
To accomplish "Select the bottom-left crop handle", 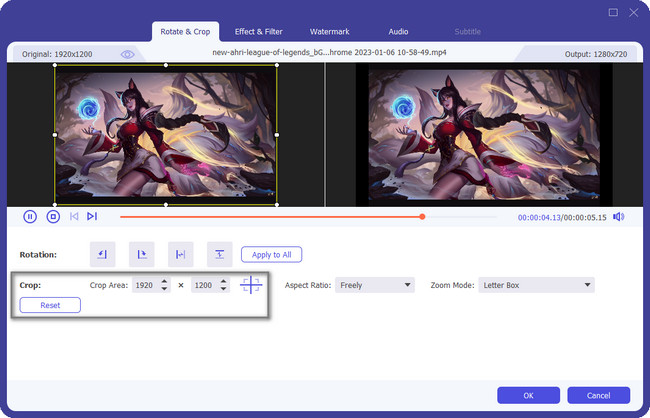I will point(55,204).
